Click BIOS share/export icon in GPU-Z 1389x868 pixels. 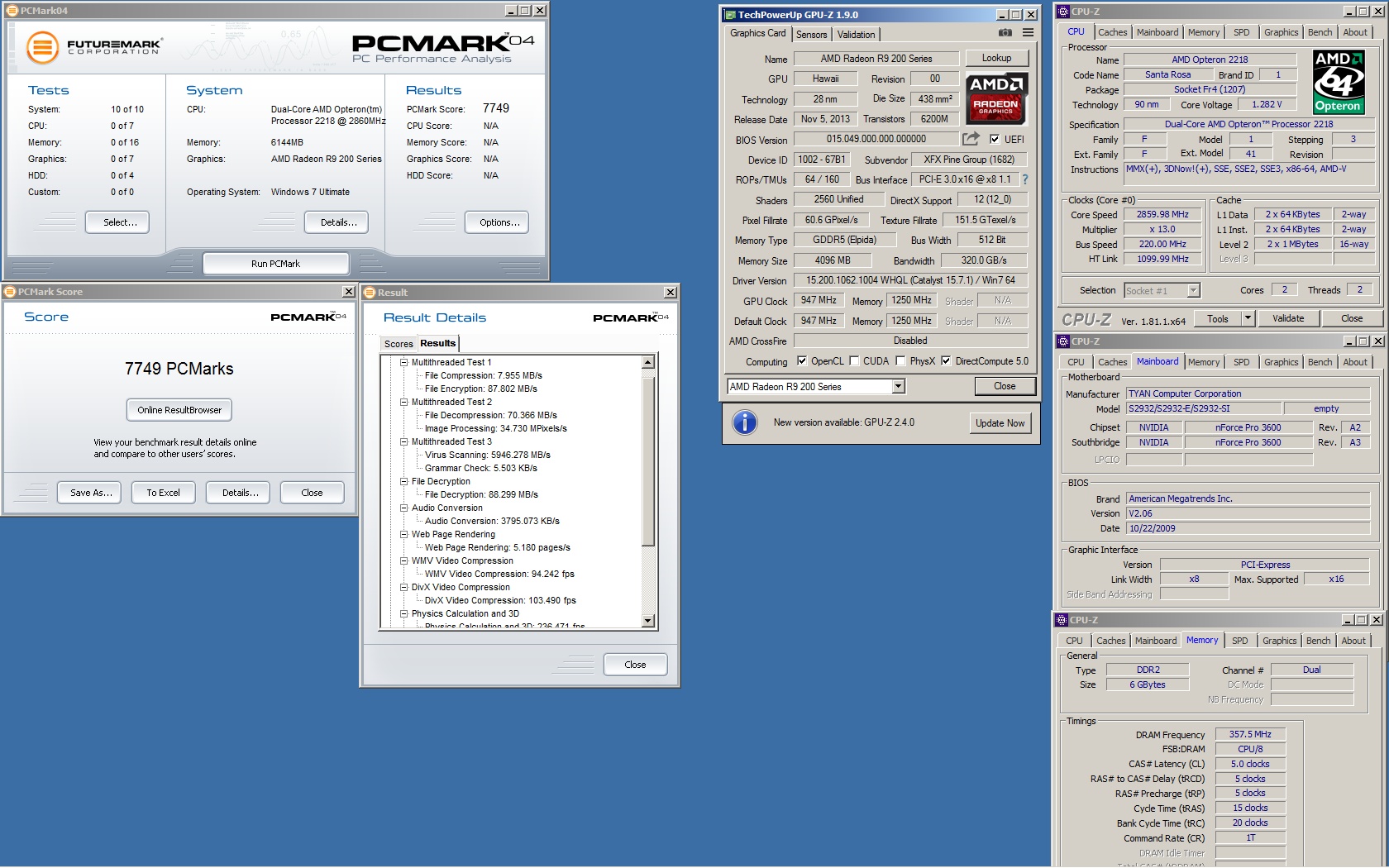(971, 139)
